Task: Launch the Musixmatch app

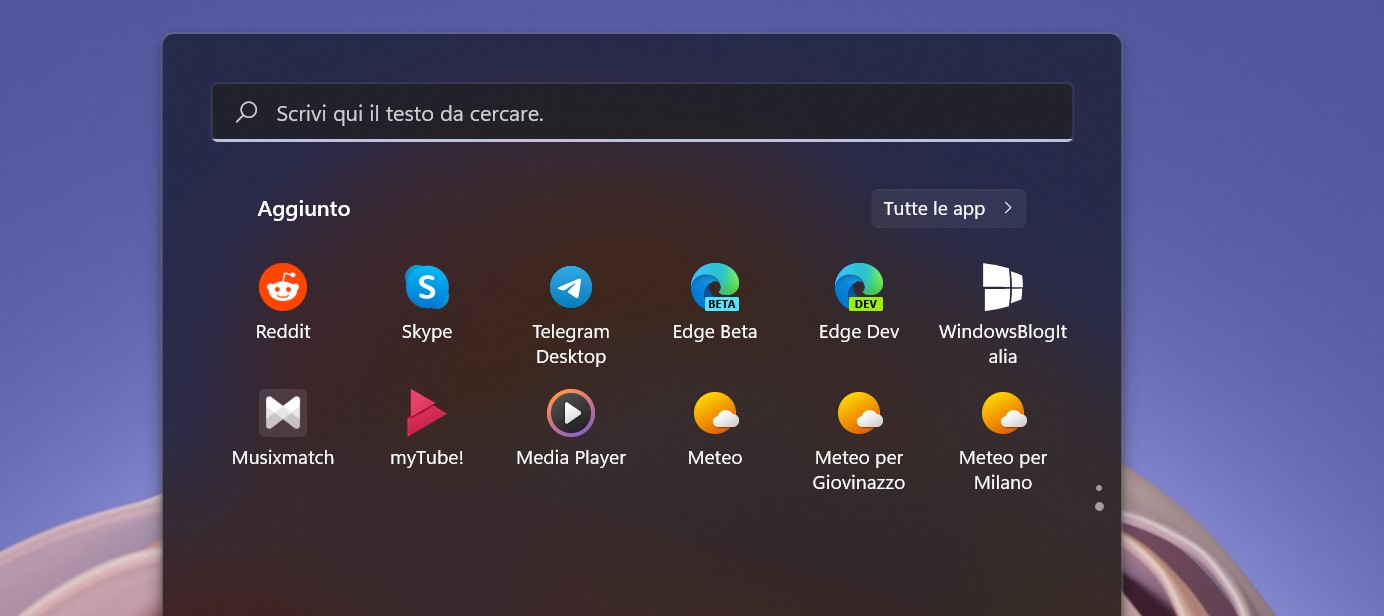Action: [x=283, y=413]
